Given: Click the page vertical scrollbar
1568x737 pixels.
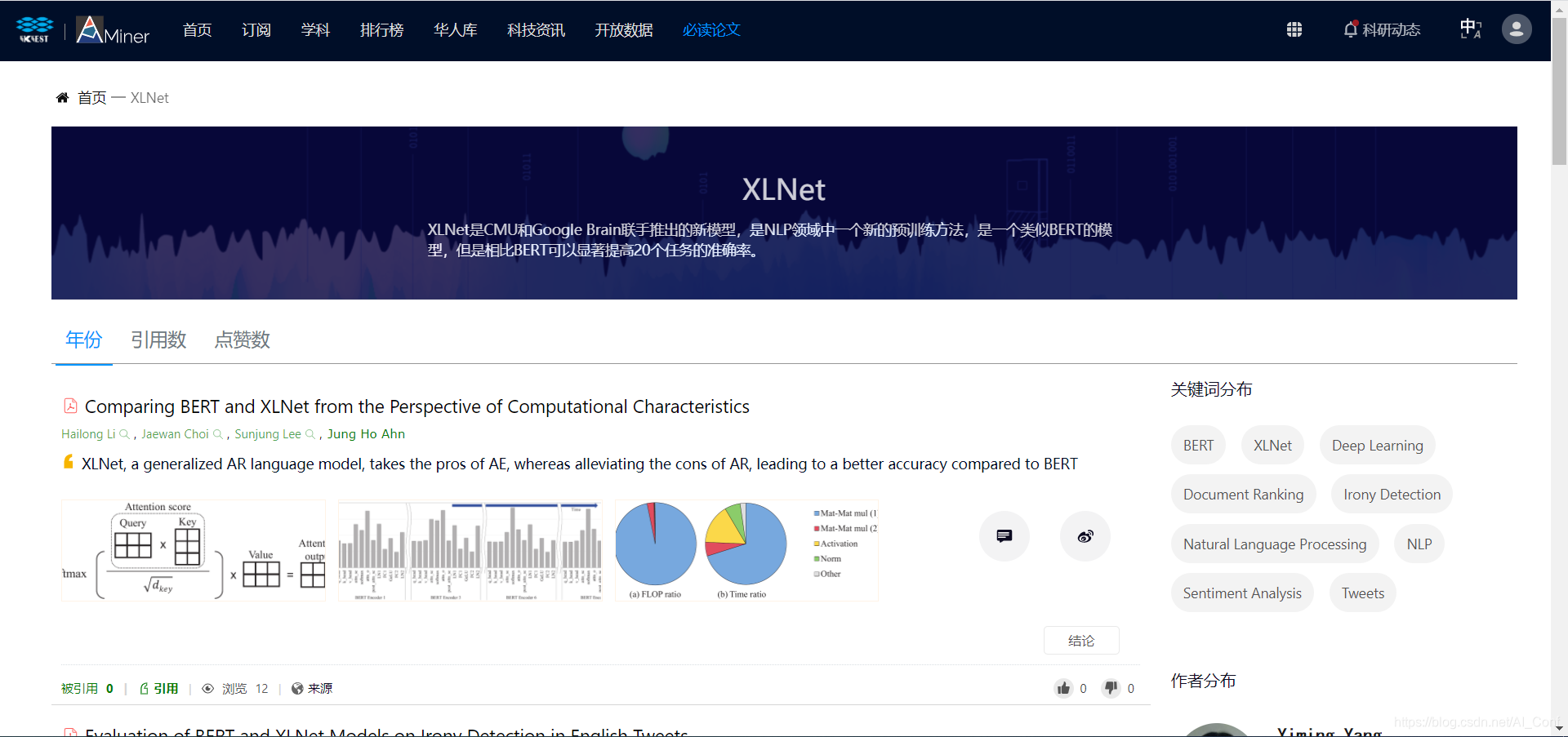Looking at the screenshot, I should 1559,90.
